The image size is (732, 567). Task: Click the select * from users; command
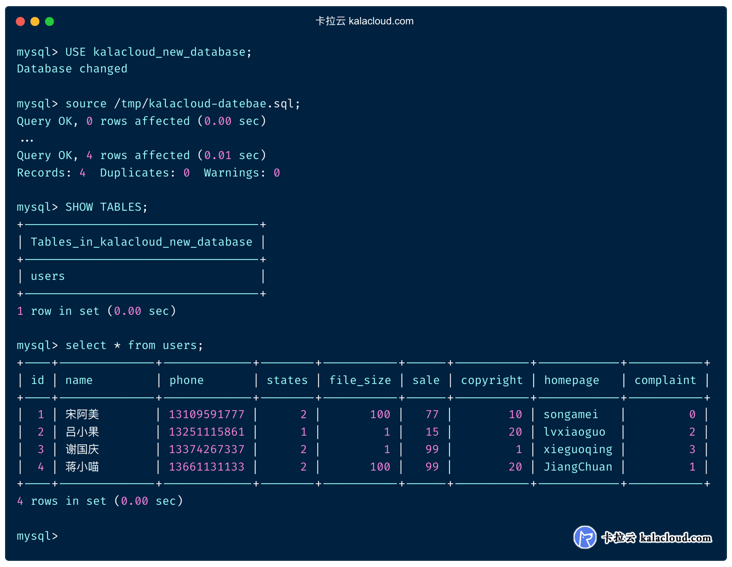pos(134,345)
